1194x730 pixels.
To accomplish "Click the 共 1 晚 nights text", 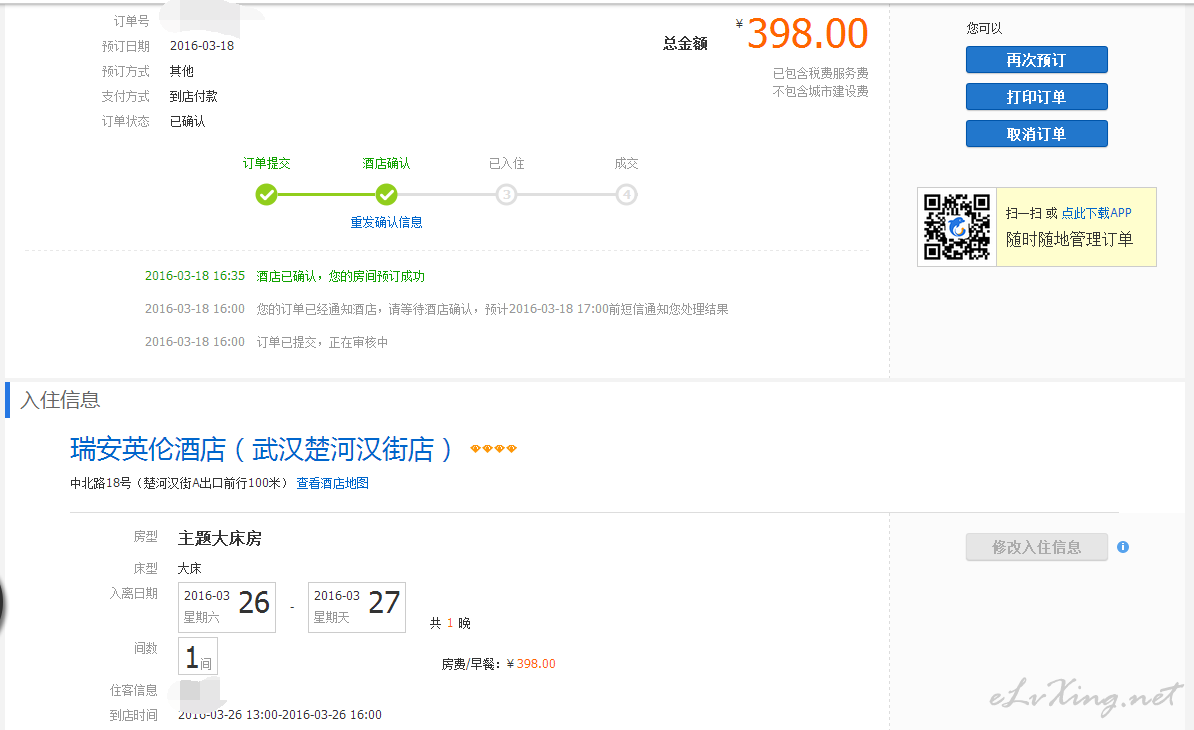I will pos(450,623).
